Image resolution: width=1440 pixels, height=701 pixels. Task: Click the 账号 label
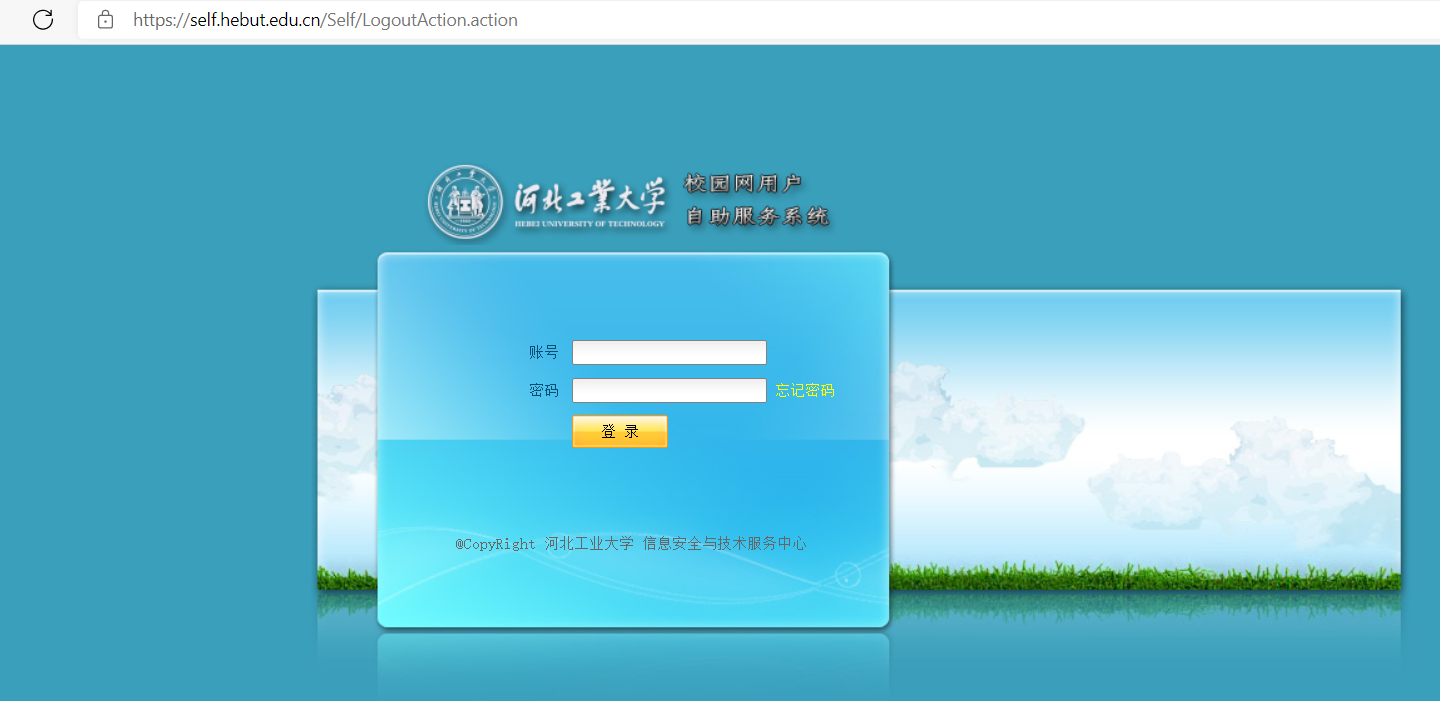pos(544,352)
